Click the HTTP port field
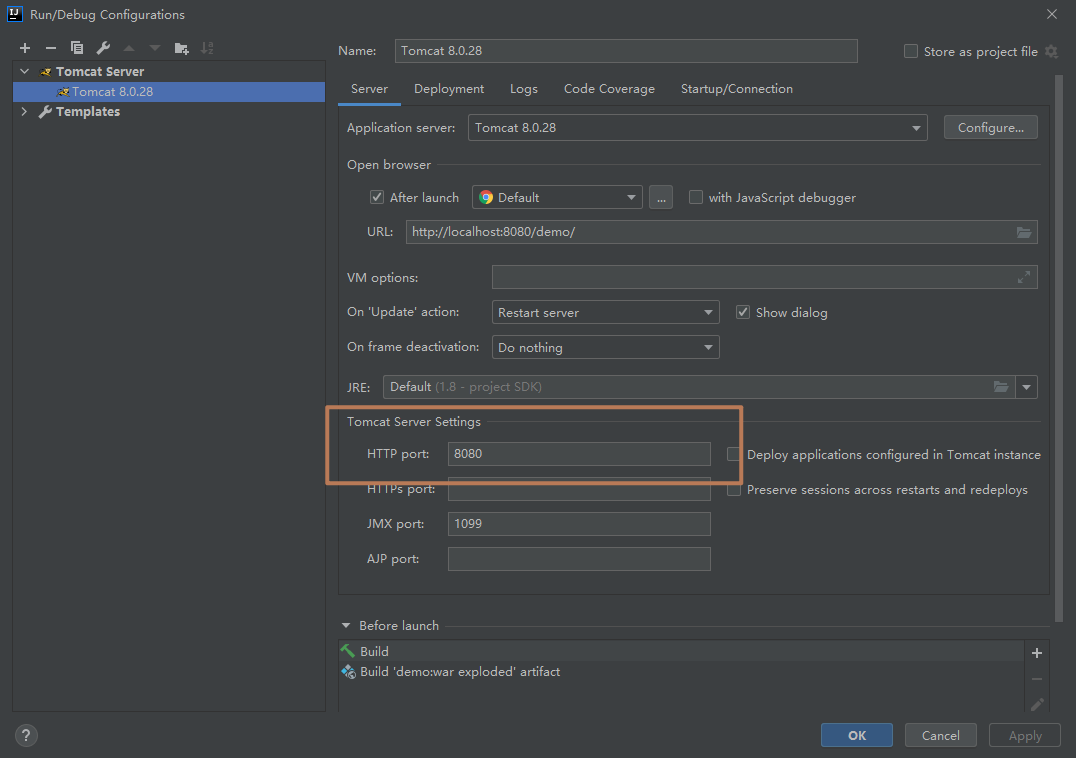 [579, 454]
